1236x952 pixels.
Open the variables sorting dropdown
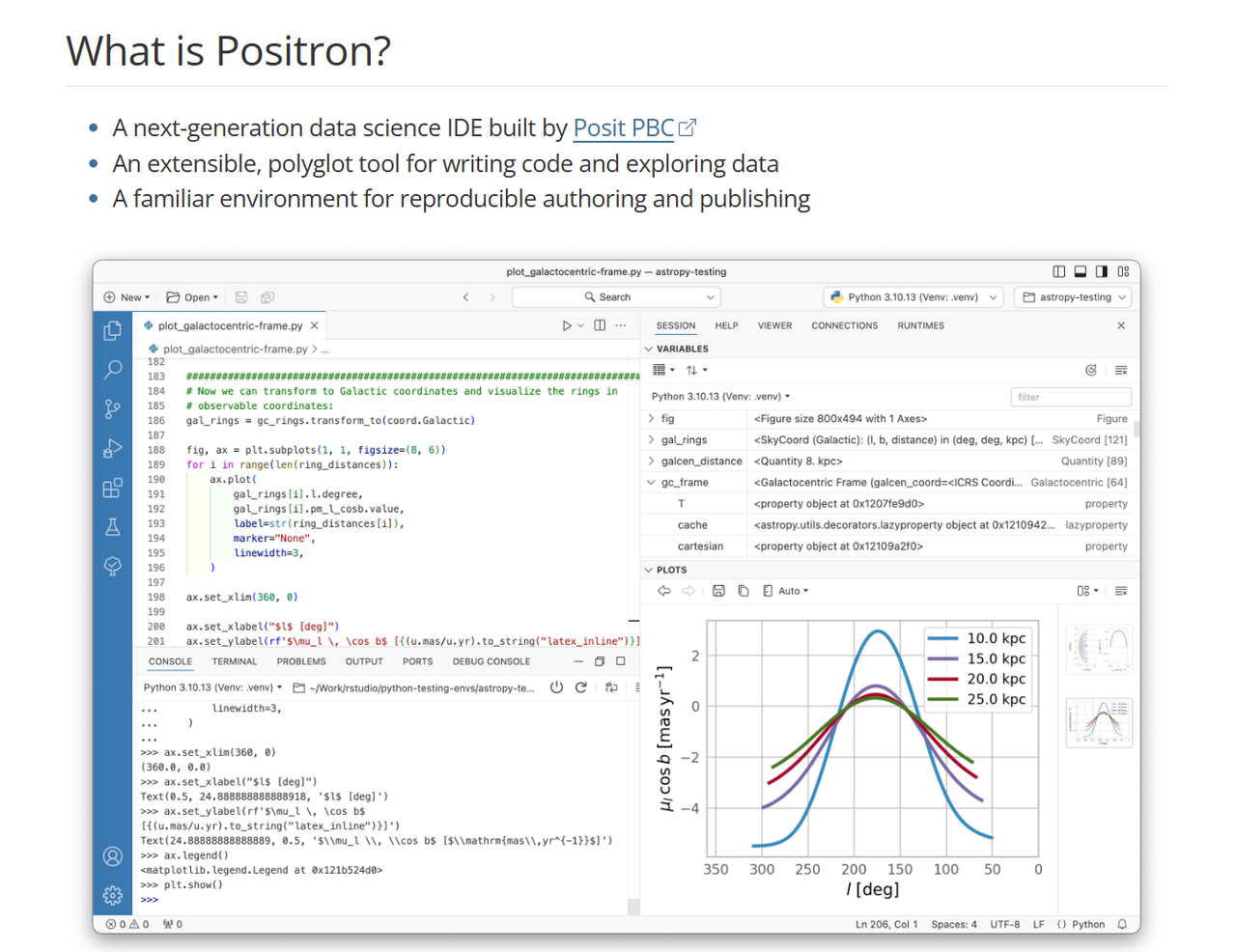coord(696,370)
